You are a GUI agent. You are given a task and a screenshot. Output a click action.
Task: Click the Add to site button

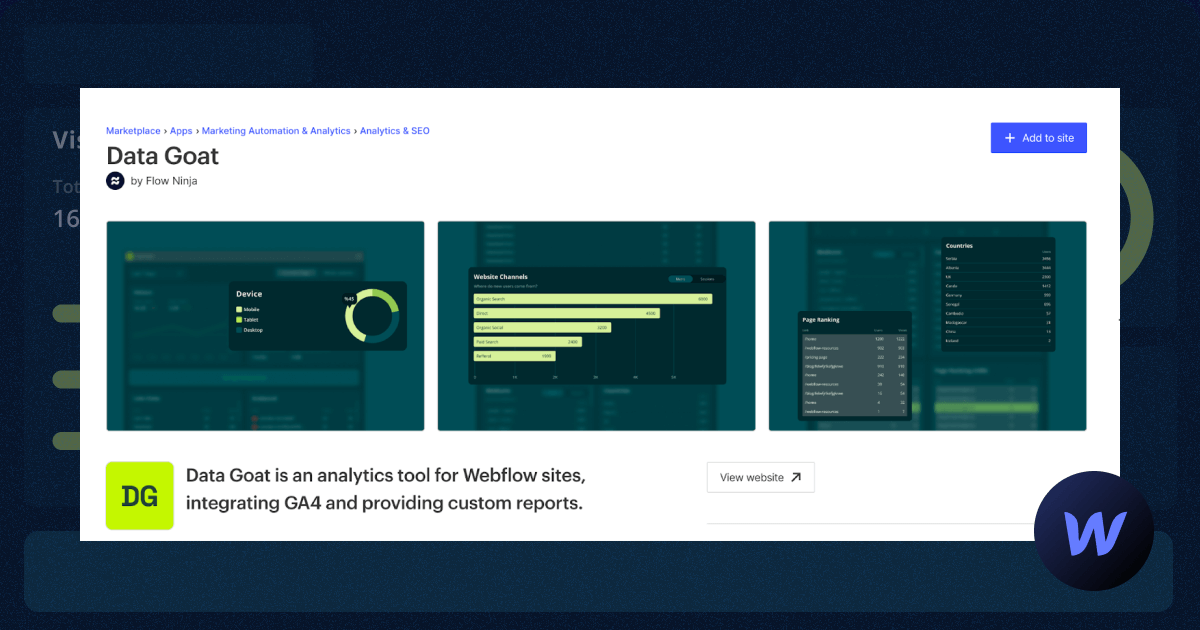coord(1038,138)
